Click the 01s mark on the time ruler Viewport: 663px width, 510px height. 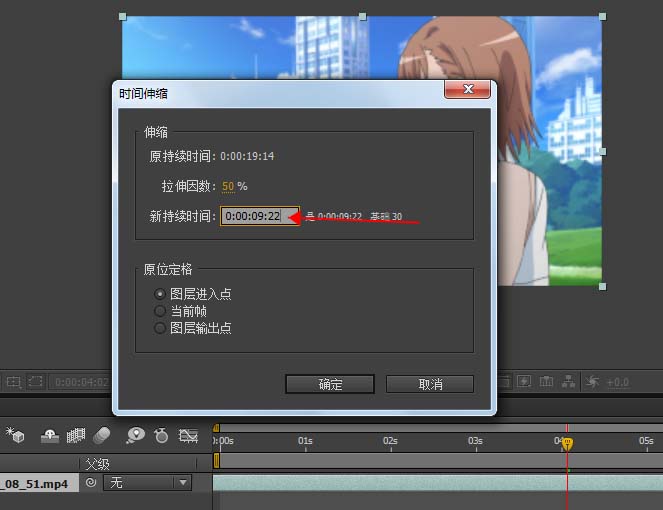click(x=305, y=441)
